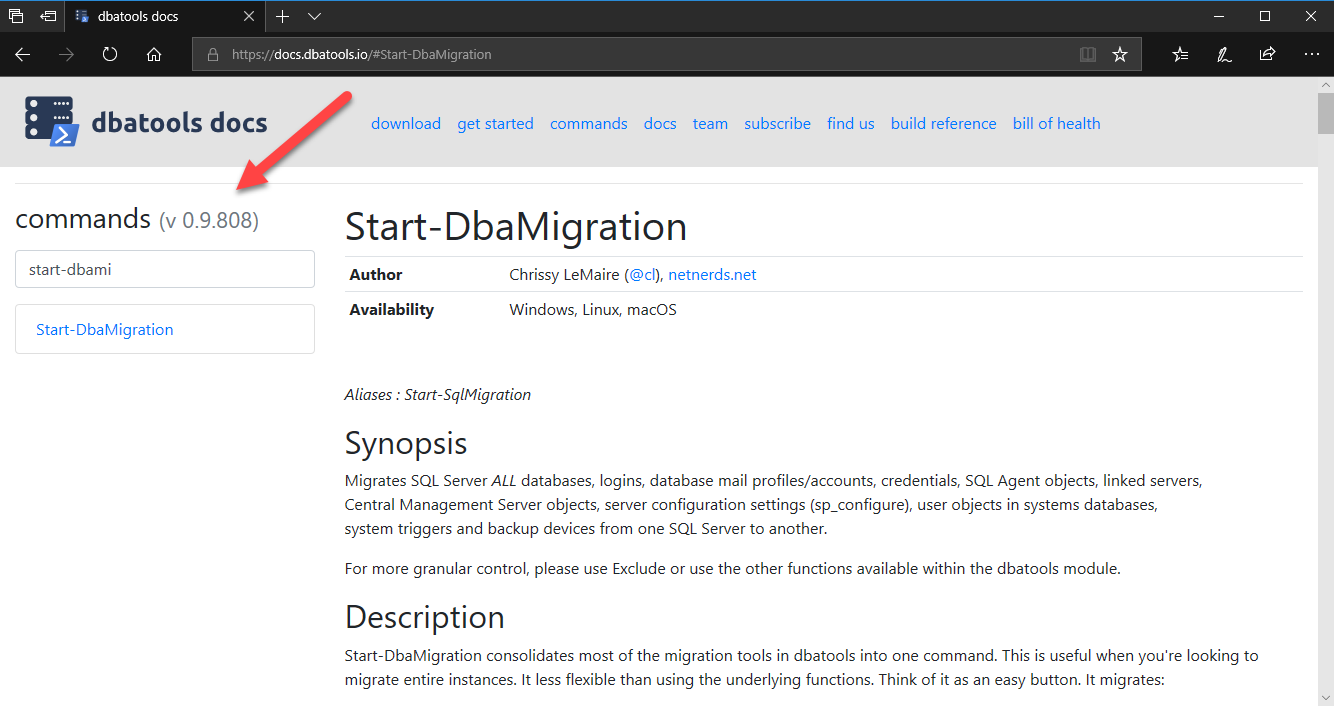Add this page to favorites with the star
This screenshot has width=1334, height=706.
pyautogui.click(x=1120, y=54)
